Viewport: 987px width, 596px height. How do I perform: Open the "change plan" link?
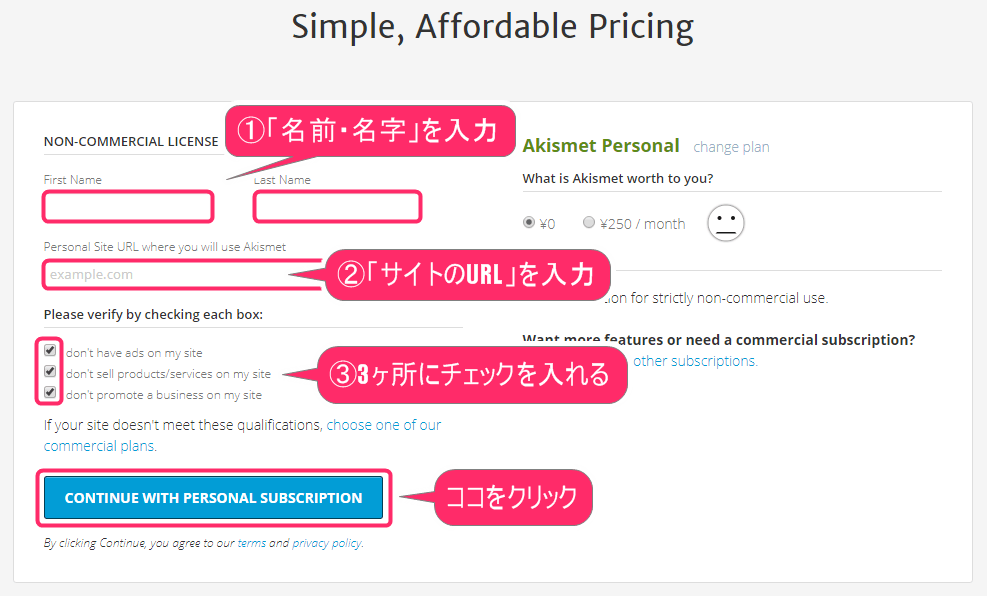[x=731, y=147]
